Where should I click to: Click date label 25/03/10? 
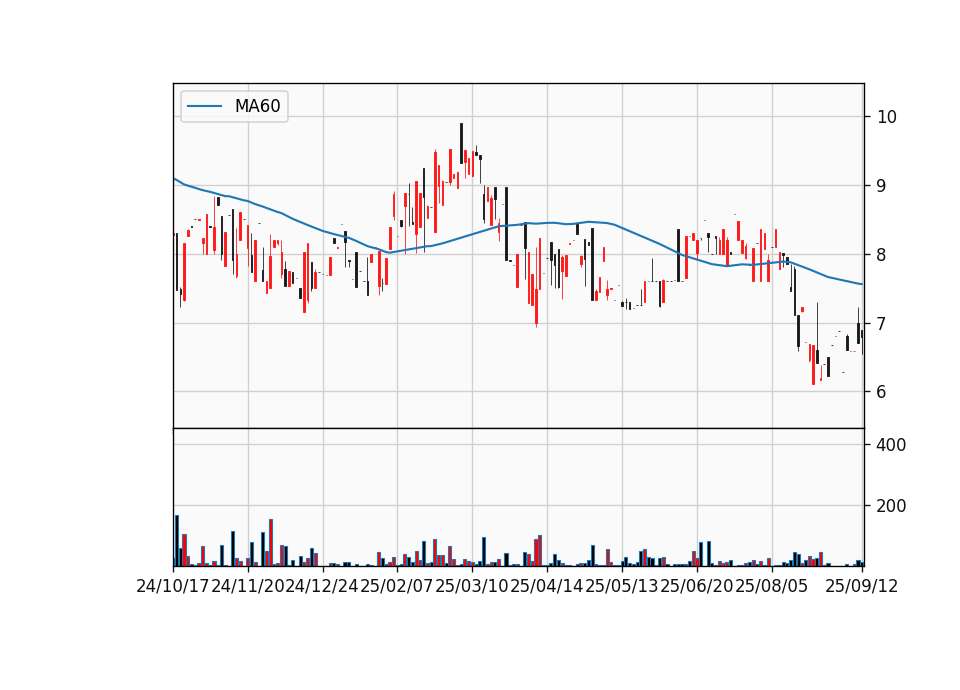click(x=471, y=586)
